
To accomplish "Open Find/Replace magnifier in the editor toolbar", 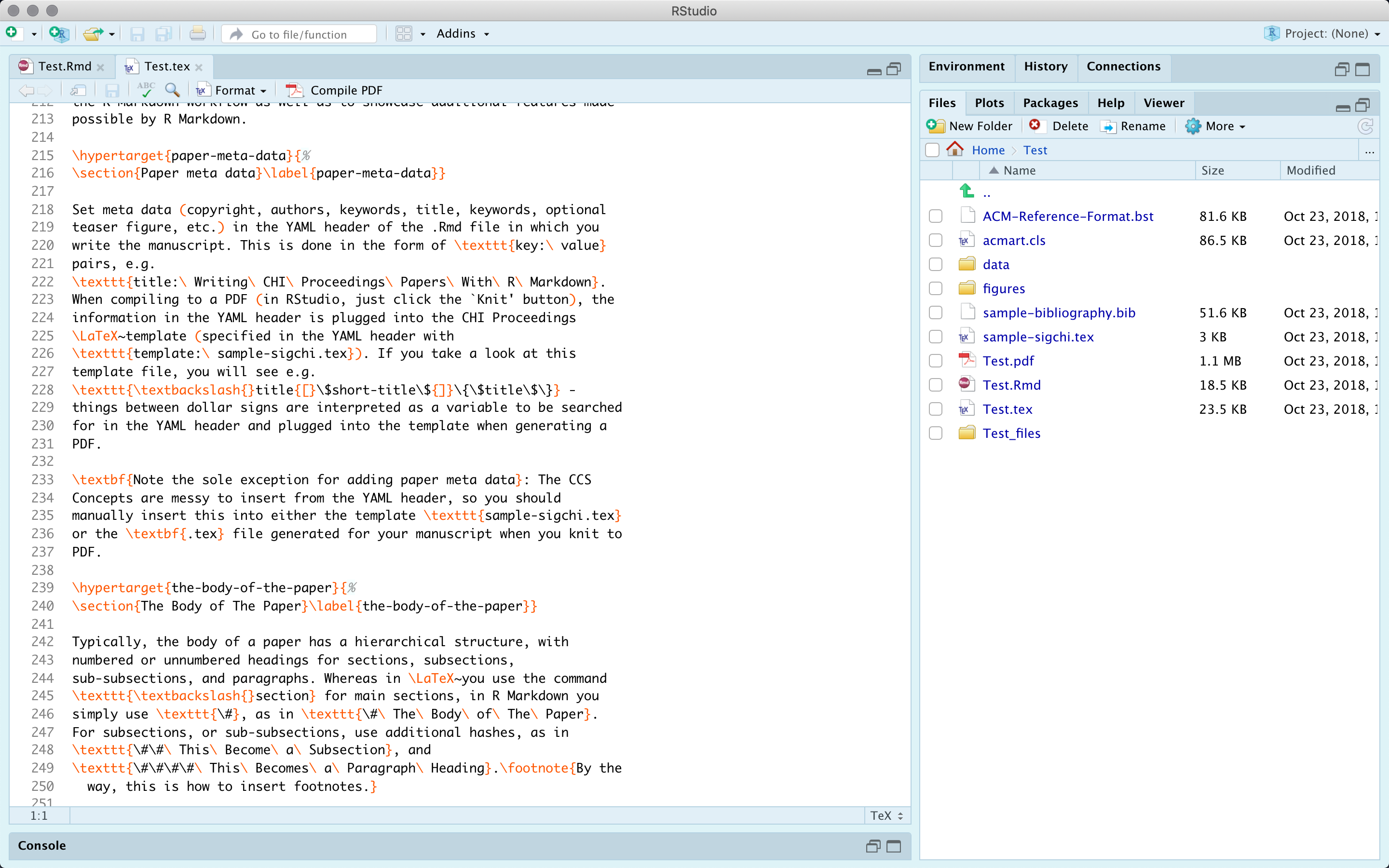I will point(172,90).
